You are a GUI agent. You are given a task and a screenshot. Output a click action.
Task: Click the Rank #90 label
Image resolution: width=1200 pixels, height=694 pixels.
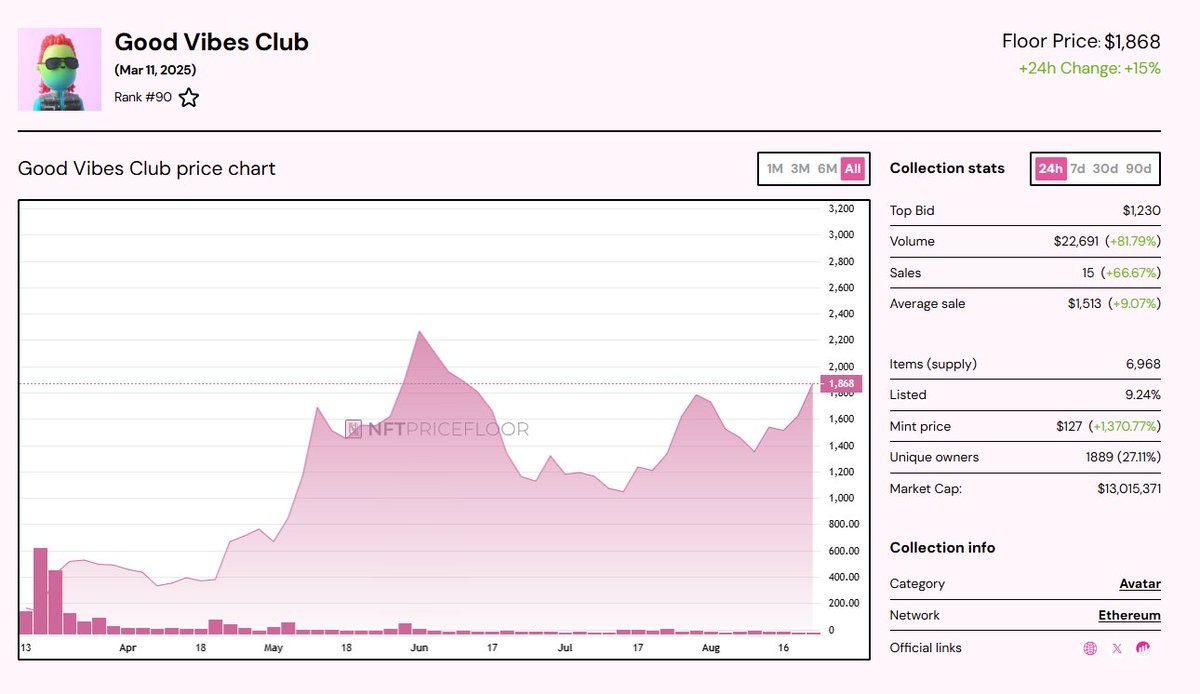click(x=143, y=98)
